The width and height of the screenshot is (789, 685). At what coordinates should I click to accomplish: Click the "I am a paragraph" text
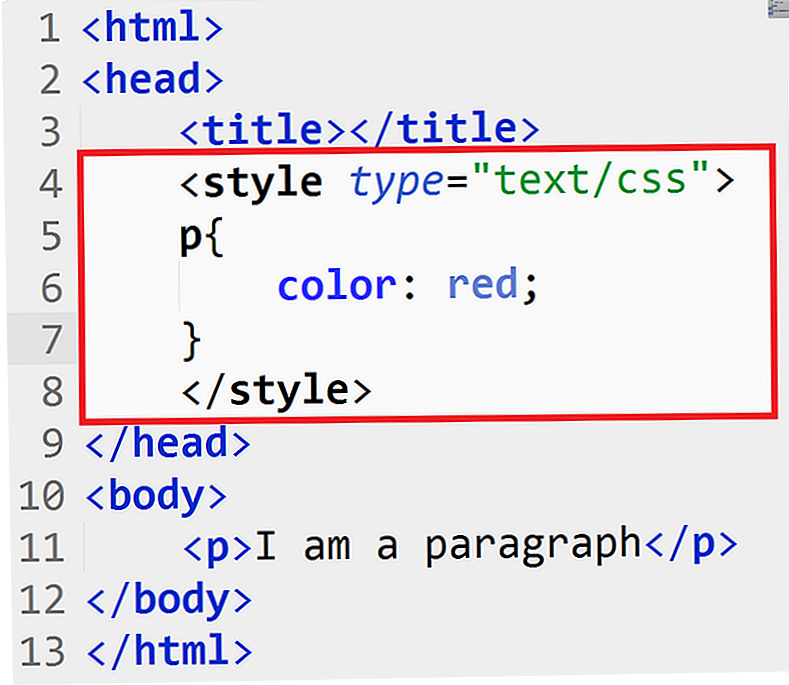447,547
